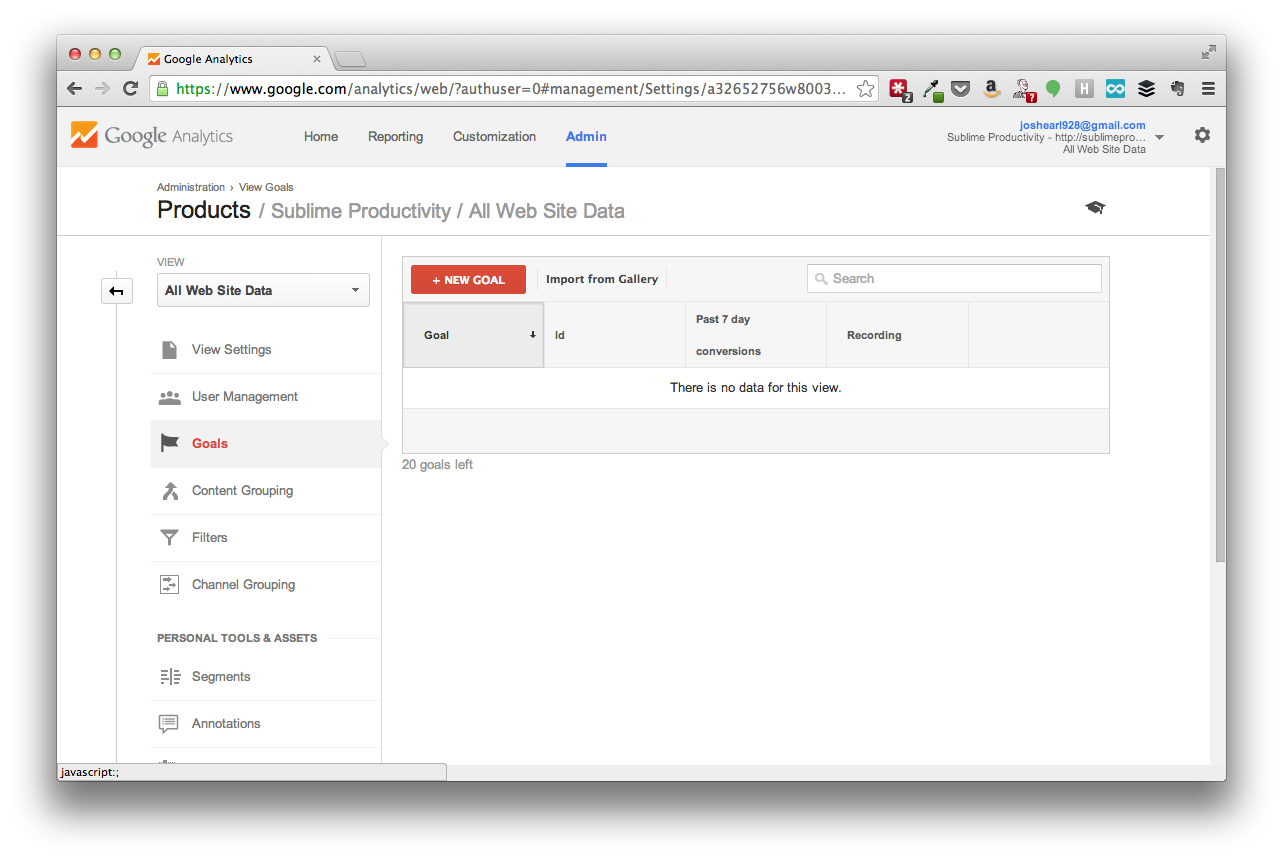Open Content Grouping in sidebar
Screen dimensions: 1283x860
[242, 491]
